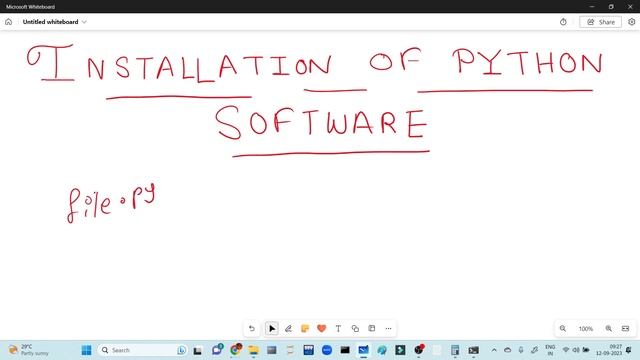Open the terminal icon on the taskbar
This screenshot has height=360, width=640.
coord(473,350)
